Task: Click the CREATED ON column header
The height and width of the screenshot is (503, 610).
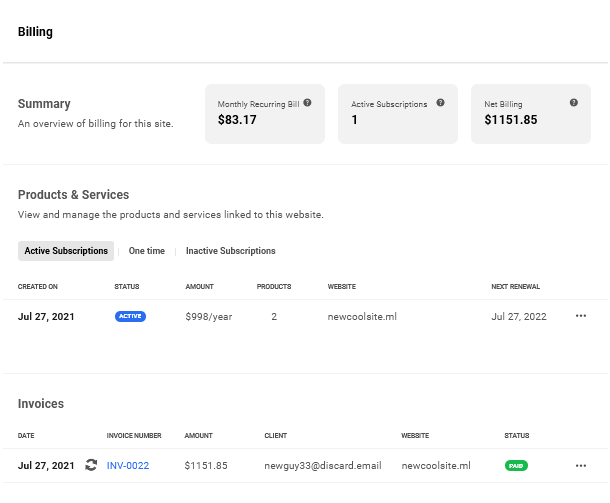Action: (38, 287)
